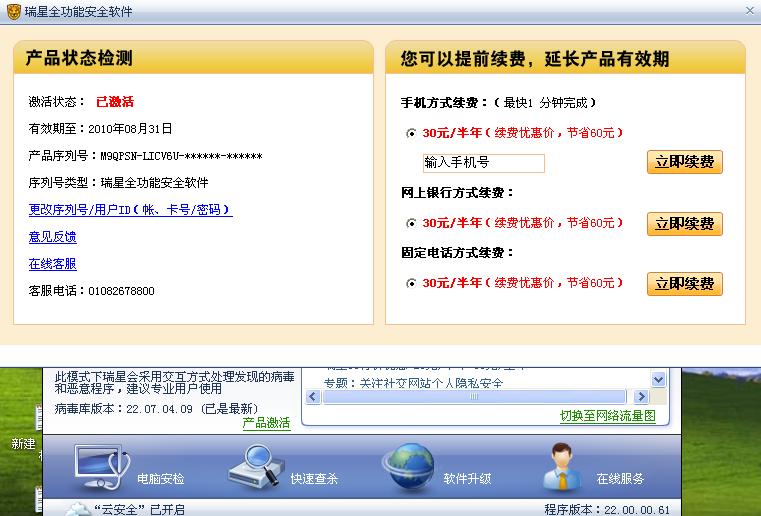Click serial number M9QPSN-LICV6U text
This screenshot has height=516, width=761.
182,156
